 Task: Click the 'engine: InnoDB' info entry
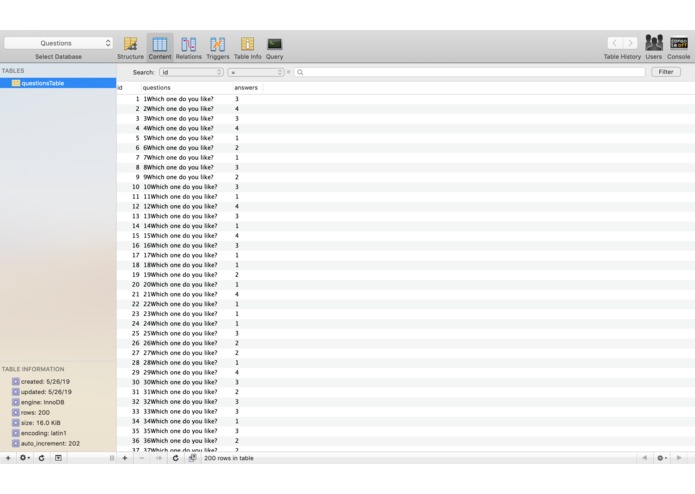coord(38,402)
